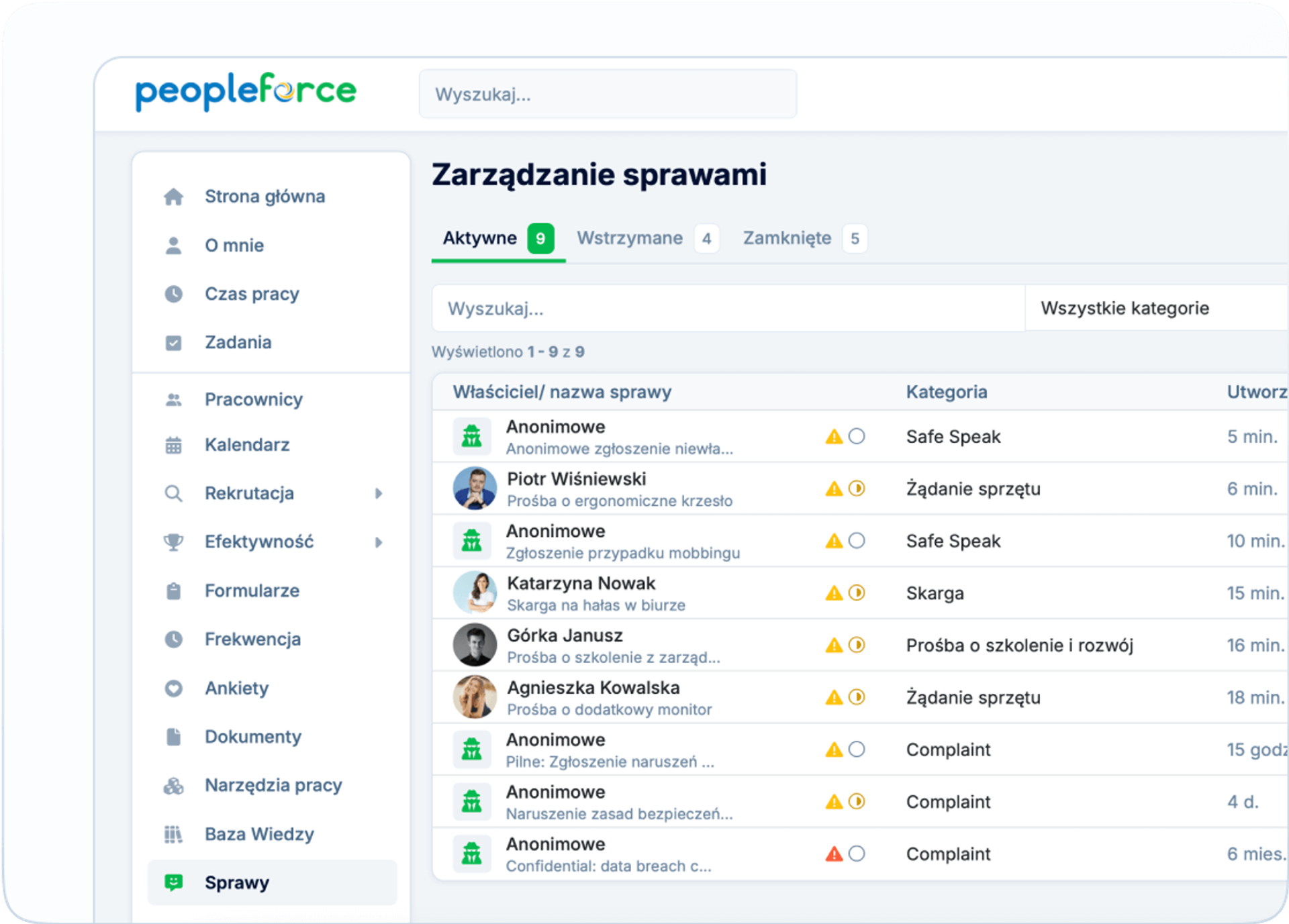Click Górka Janusz avatar photo
1289x924 pixels.
click(475, 645)
